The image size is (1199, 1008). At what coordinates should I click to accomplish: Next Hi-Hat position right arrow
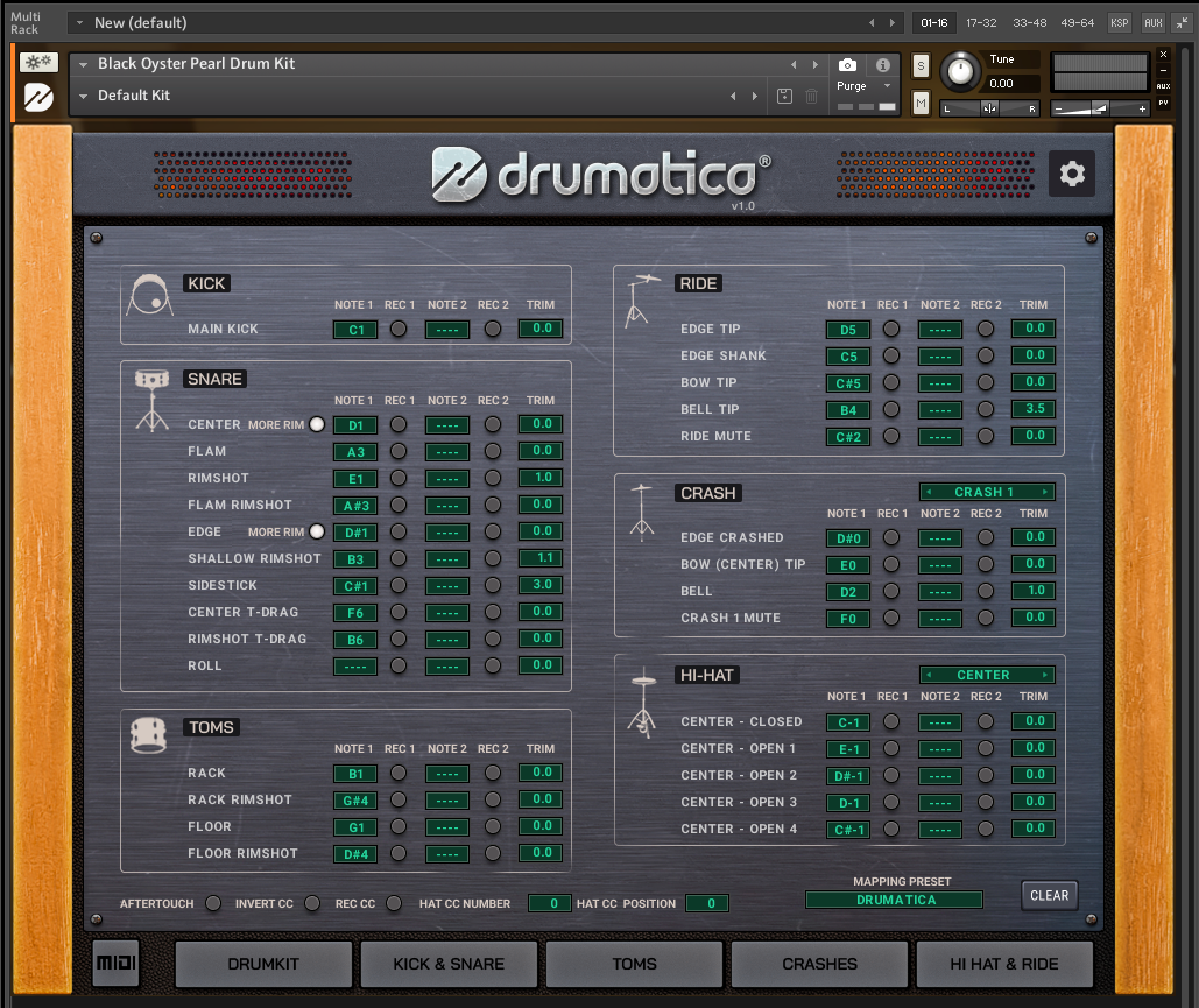pyautogui.click(x=1045, y=675)
